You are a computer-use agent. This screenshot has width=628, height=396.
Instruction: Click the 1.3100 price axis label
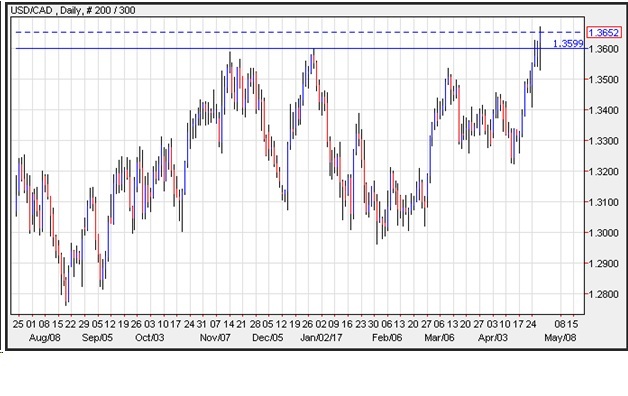604,202
